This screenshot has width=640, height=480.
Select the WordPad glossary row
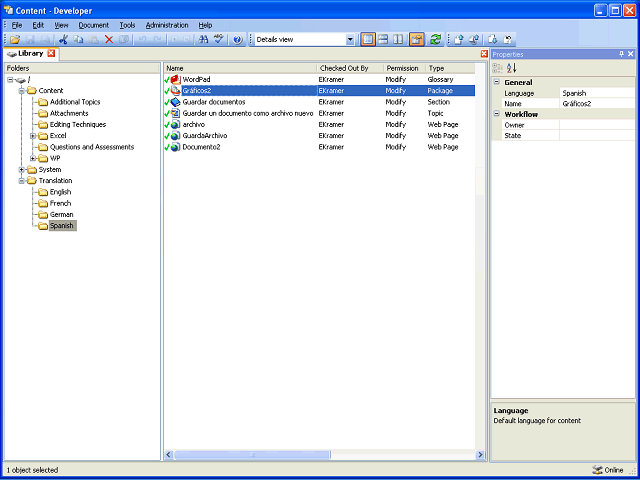tap(320, 80)
